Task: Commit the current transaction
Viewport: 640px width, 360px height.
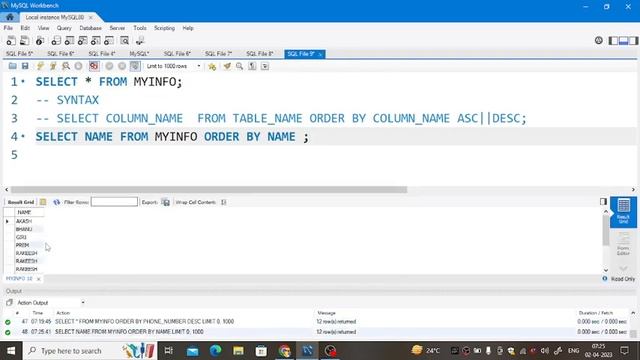Action: [x=109, y=66]
